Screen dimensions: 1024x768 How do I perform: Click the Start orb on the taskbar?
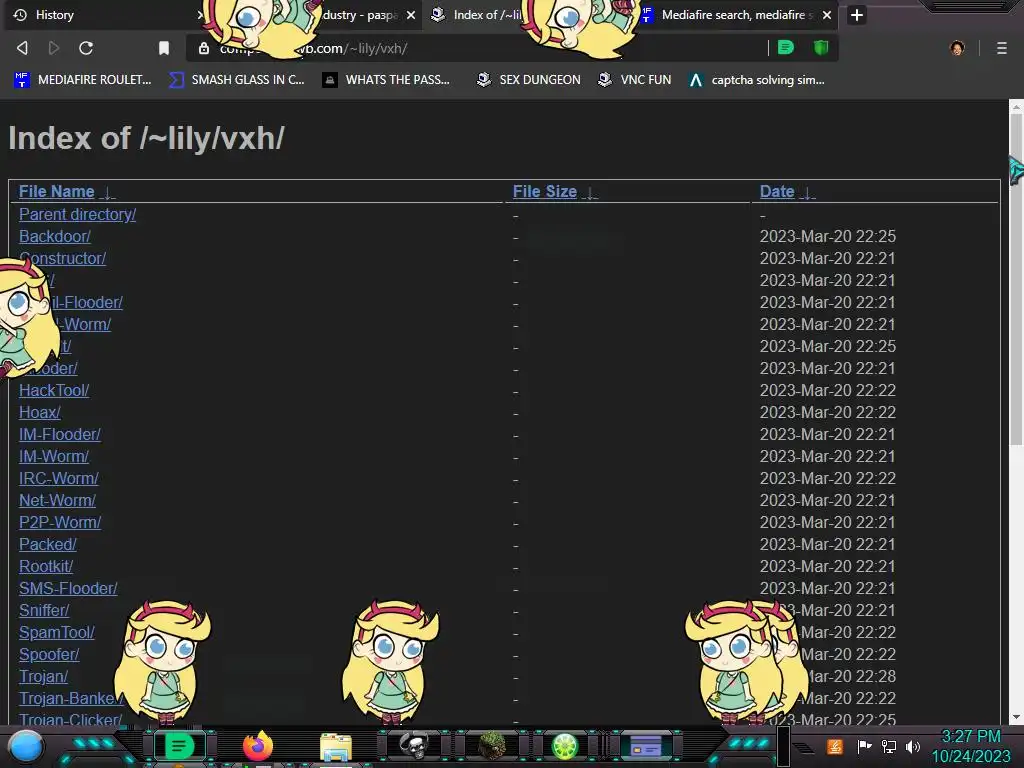(26, 746)
